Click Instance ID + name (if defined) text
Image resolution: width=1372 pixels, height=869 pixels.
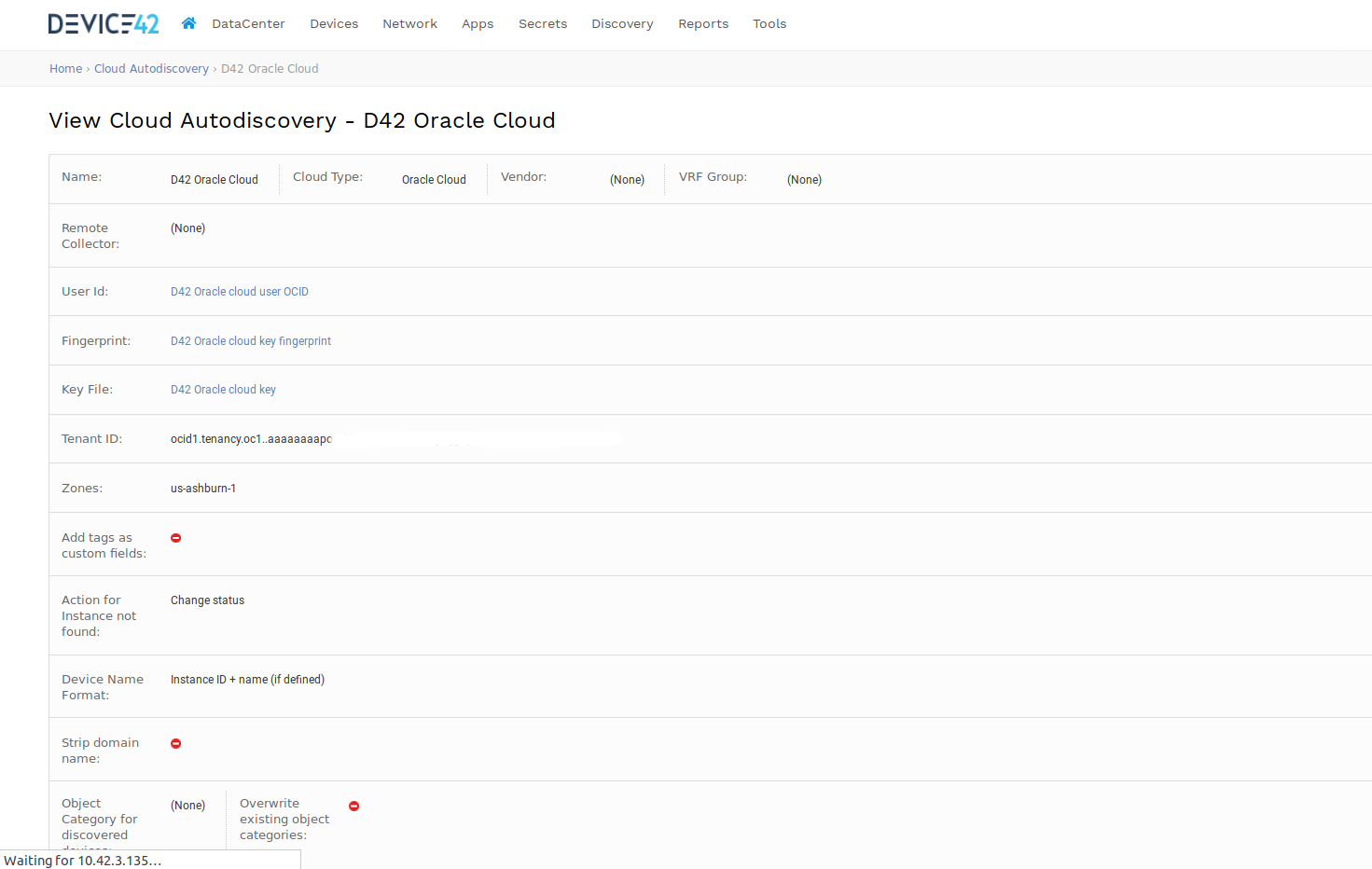point(247,680)
